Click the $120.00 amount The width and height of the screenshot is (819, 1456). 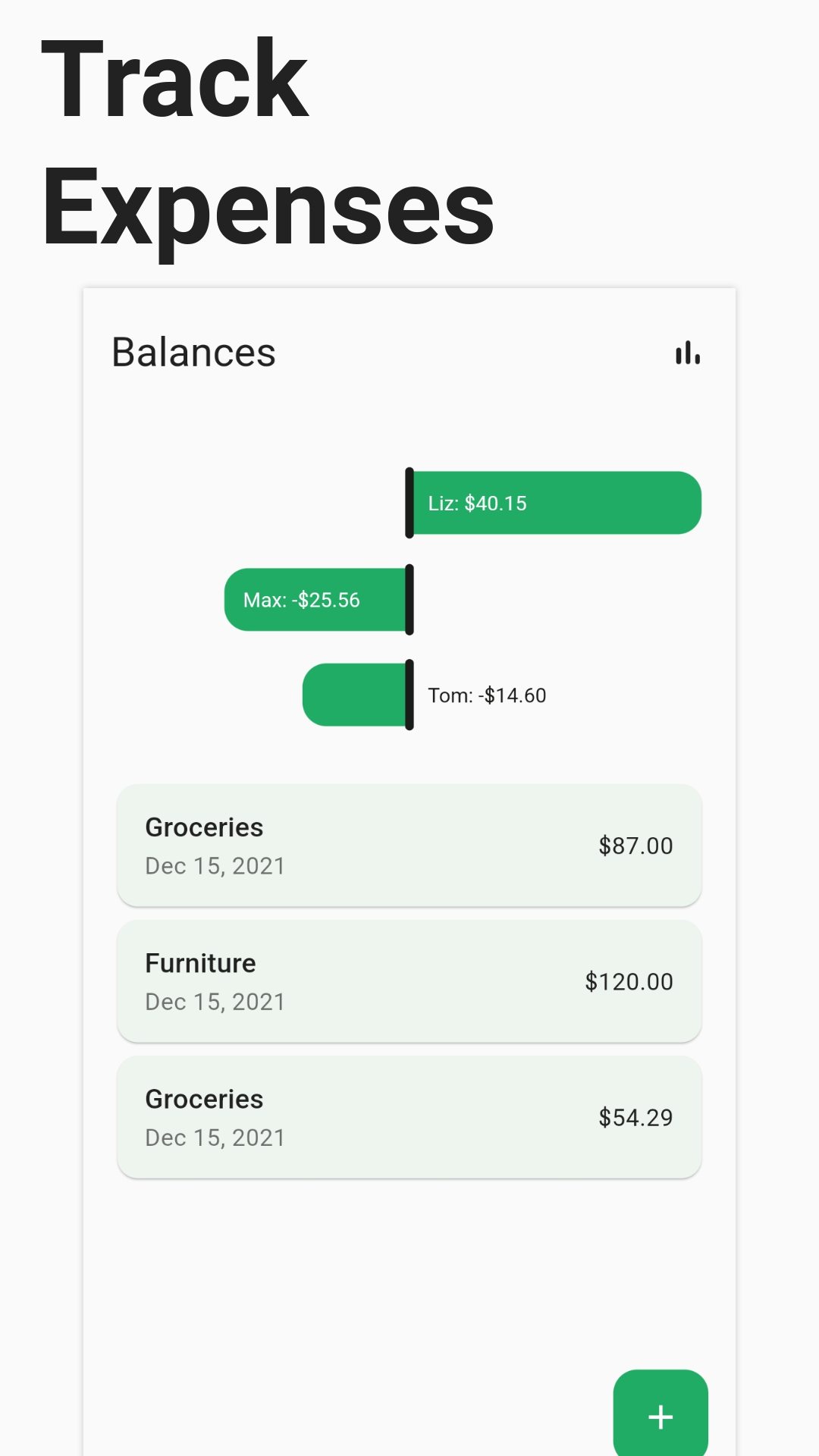629,981
